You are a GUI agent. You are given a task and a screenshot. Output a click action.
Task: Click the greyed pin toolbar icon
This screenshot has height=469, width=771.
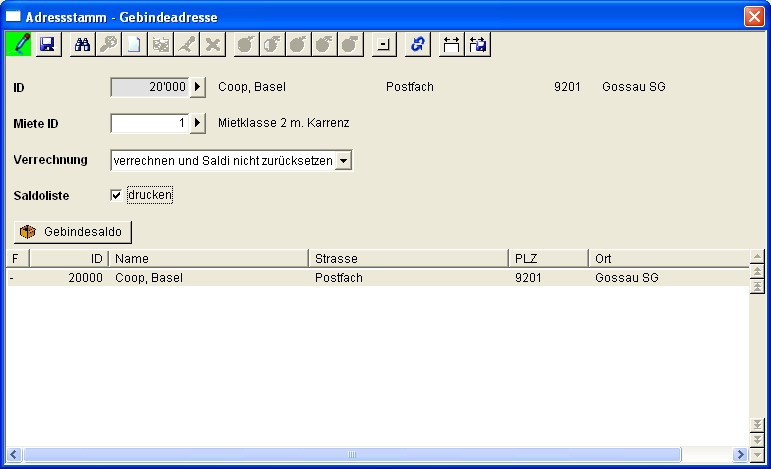pyautogui.click(x=186, y=45)
